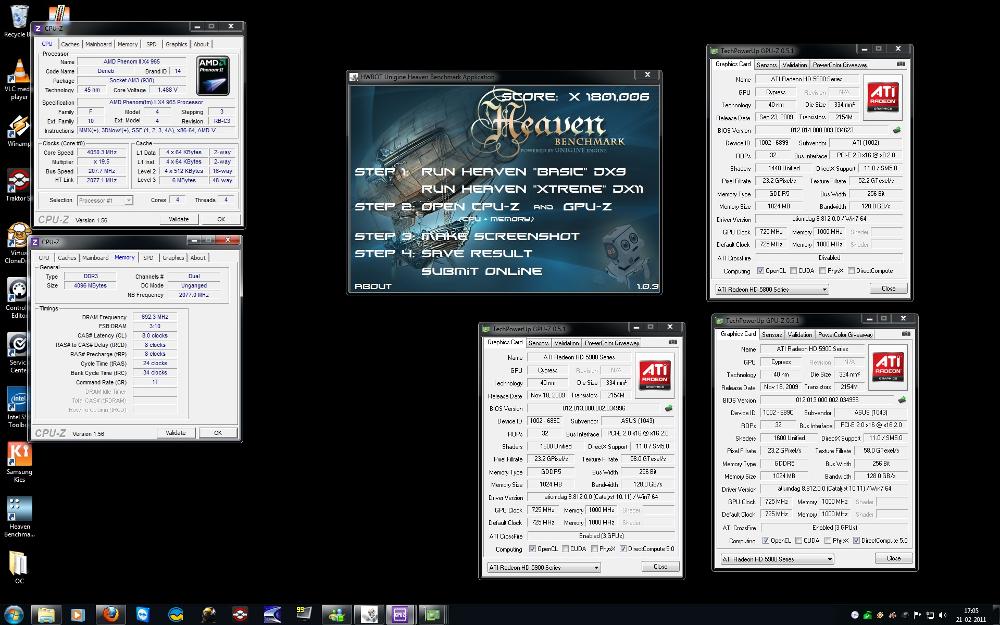The height and width of the screenshot is (625, 1000).
Task: Select the Intel Toolbox desktop shortcut
Action: tap(17, 407)
